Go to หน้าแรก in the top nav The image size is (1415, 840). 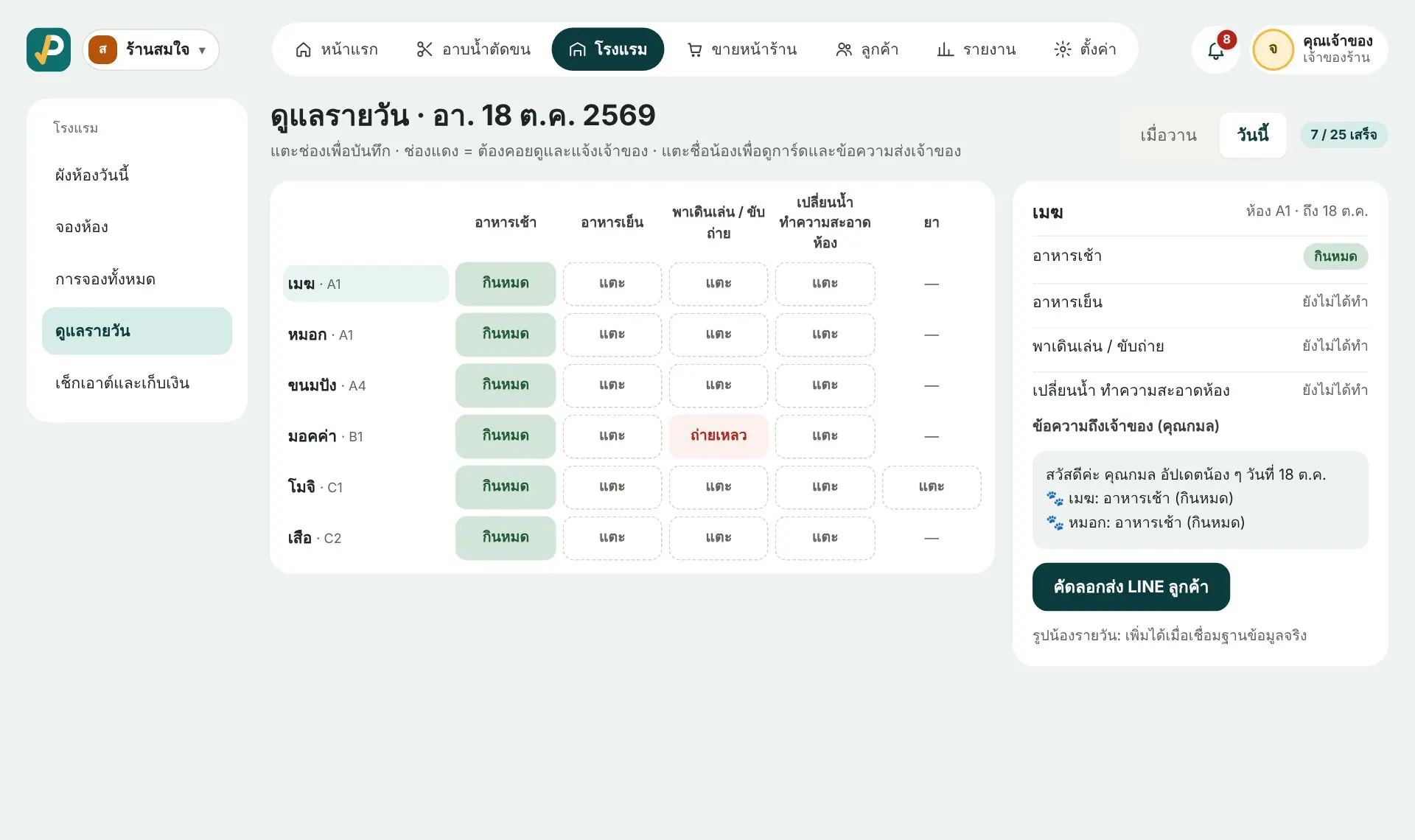pos(337,49)
